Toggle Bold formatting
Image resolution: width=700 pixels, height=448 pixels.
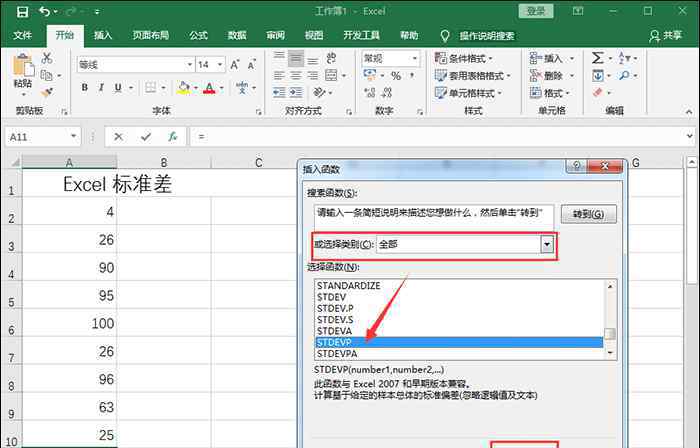(x=85, y=87)
